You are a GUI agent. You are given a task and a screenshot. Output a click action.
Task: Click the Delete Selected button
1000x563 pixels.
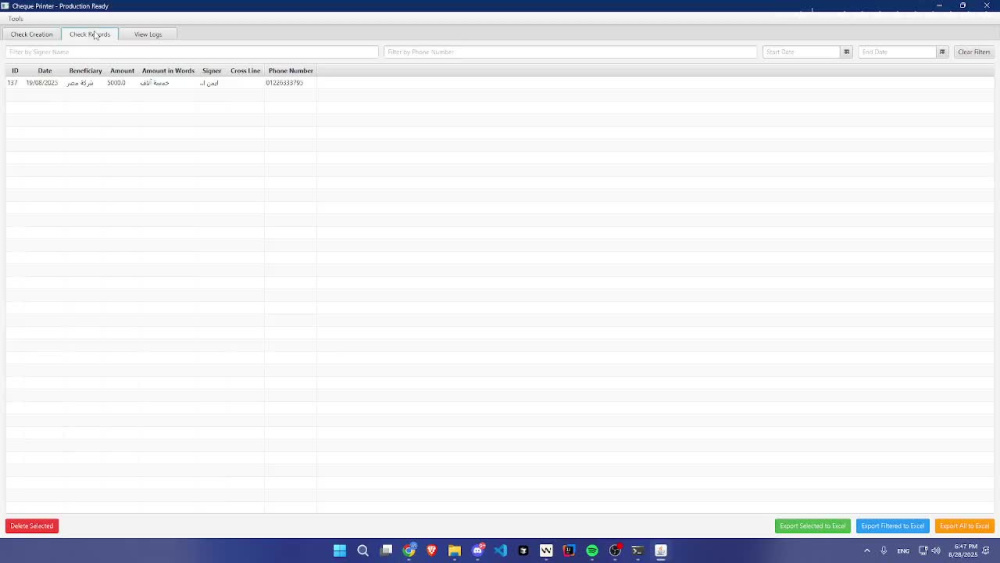tap(32, 526)
